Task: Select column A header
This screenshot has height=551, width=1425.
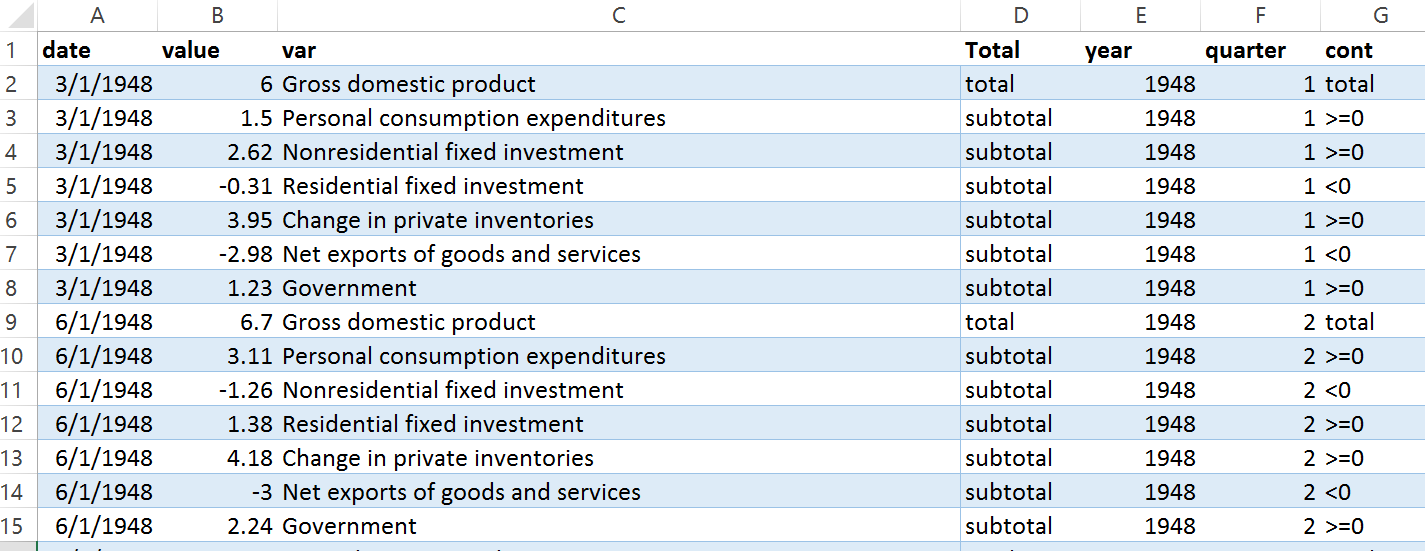Action: pos(97,15)
